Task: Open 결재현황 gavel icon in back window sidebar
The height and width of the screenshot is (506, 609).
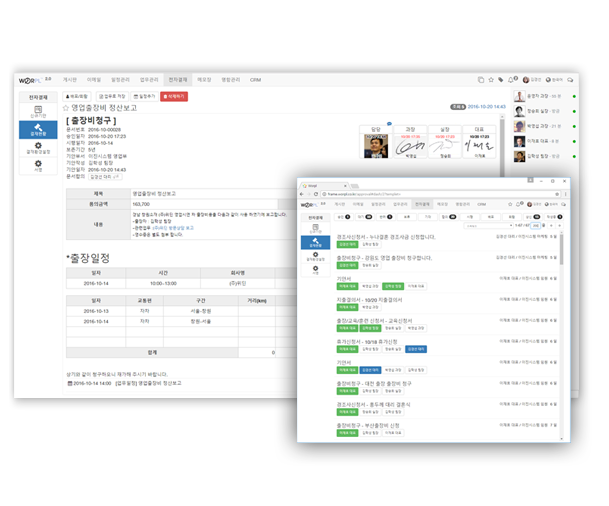Action: [38, 128]
